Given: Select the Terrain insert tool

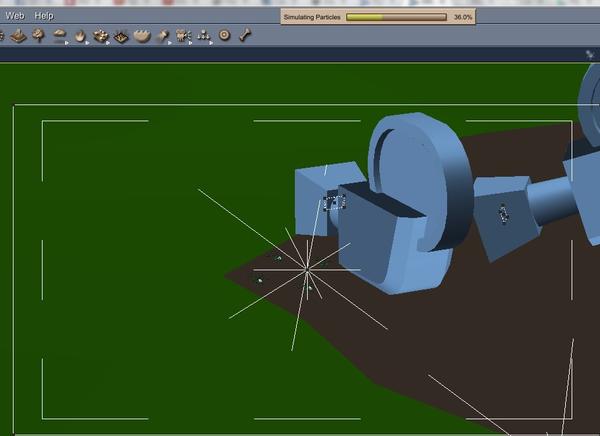Looking at the screenshot, I should [x=18, y=36].
